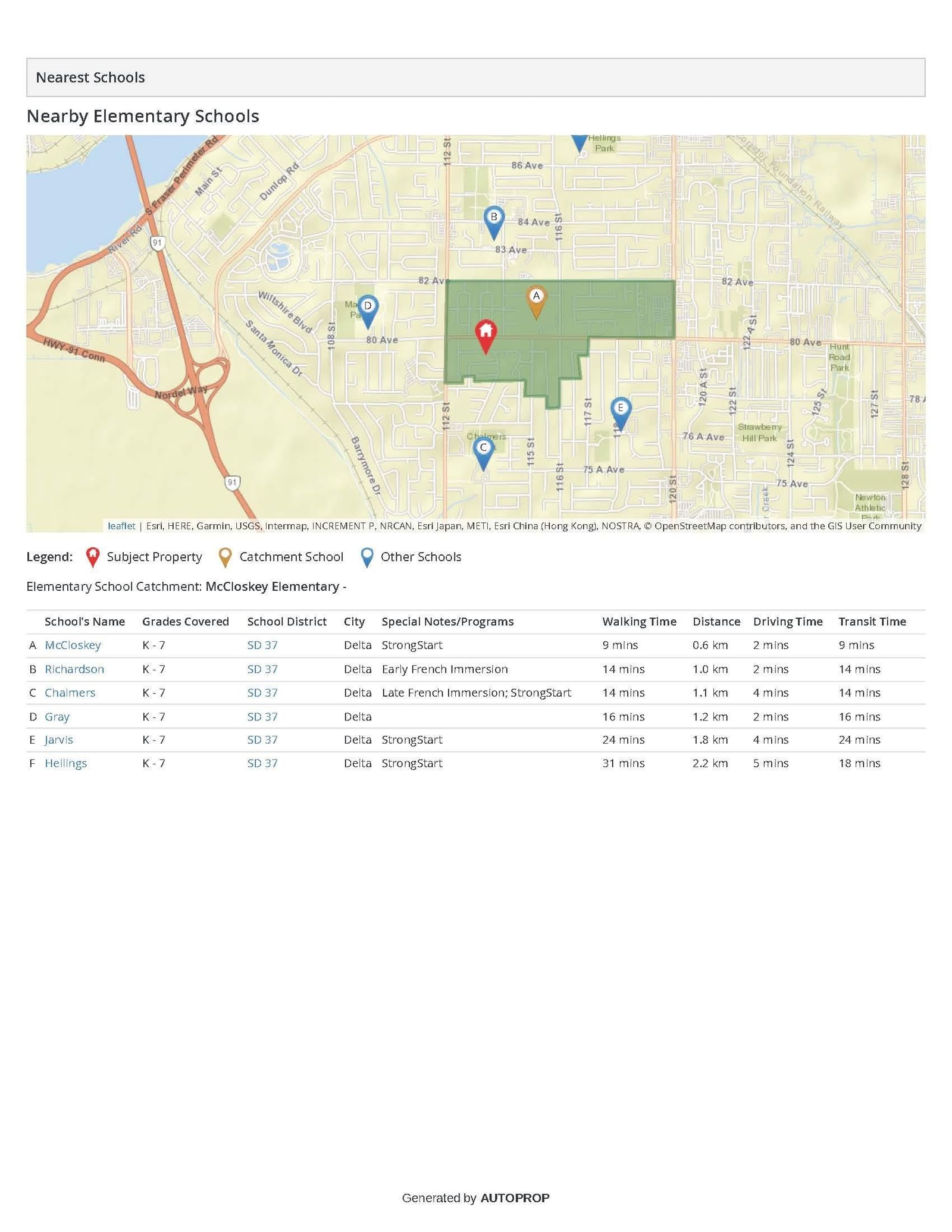Viewport: 952px width, 1232px height.
Task: Click 'Strawberry Hill Park' label on map
Action: click(759, 432)
